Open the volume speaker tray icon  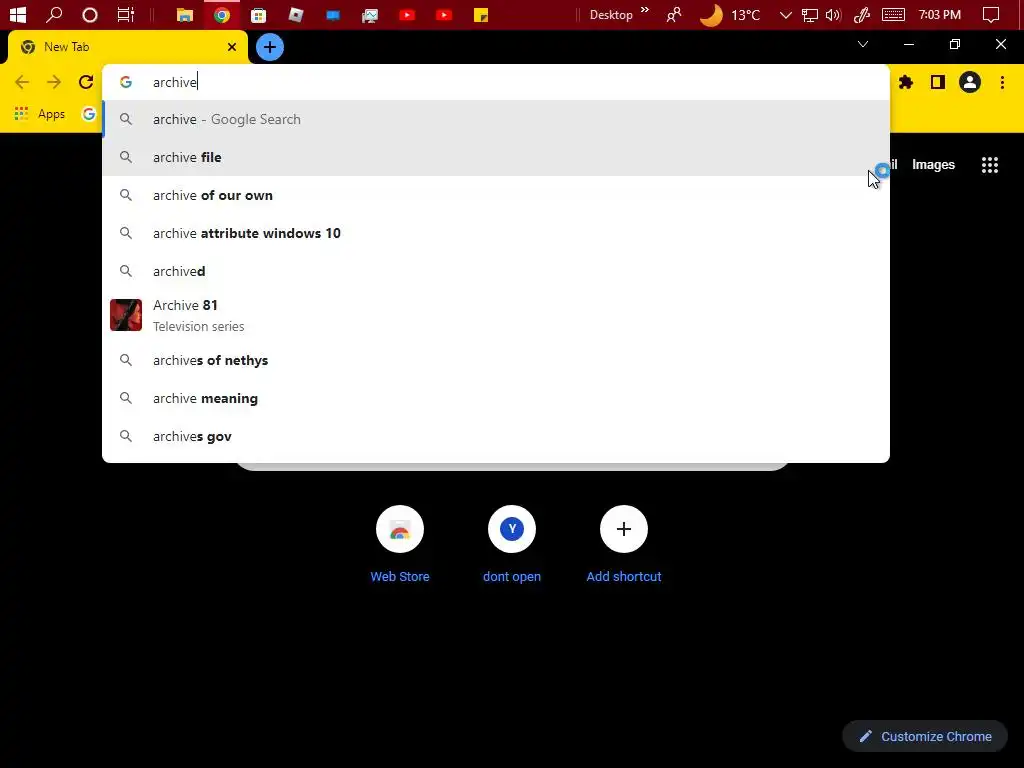point(833,14)
